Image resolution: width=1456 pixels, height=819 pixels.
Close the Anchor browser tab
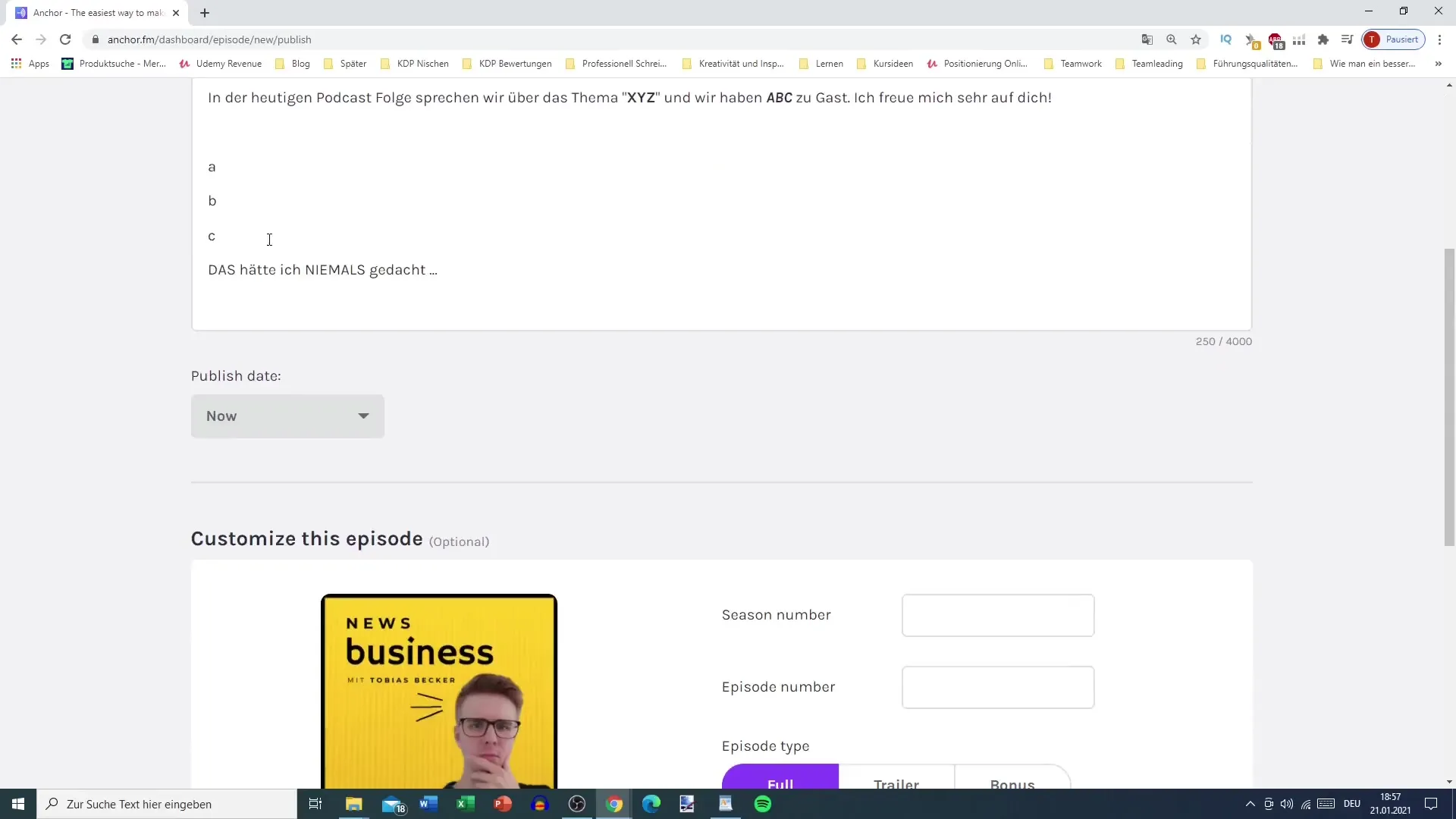click(176, 13)
